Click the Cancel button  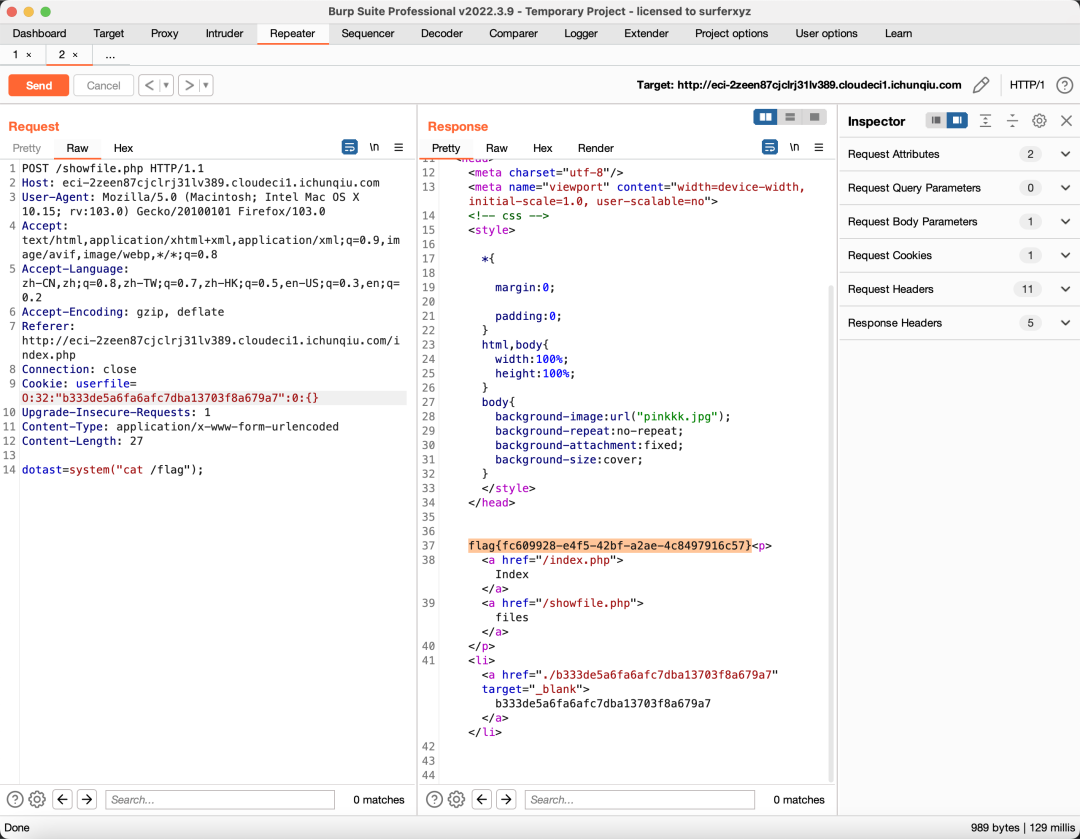tap(103, 85)
